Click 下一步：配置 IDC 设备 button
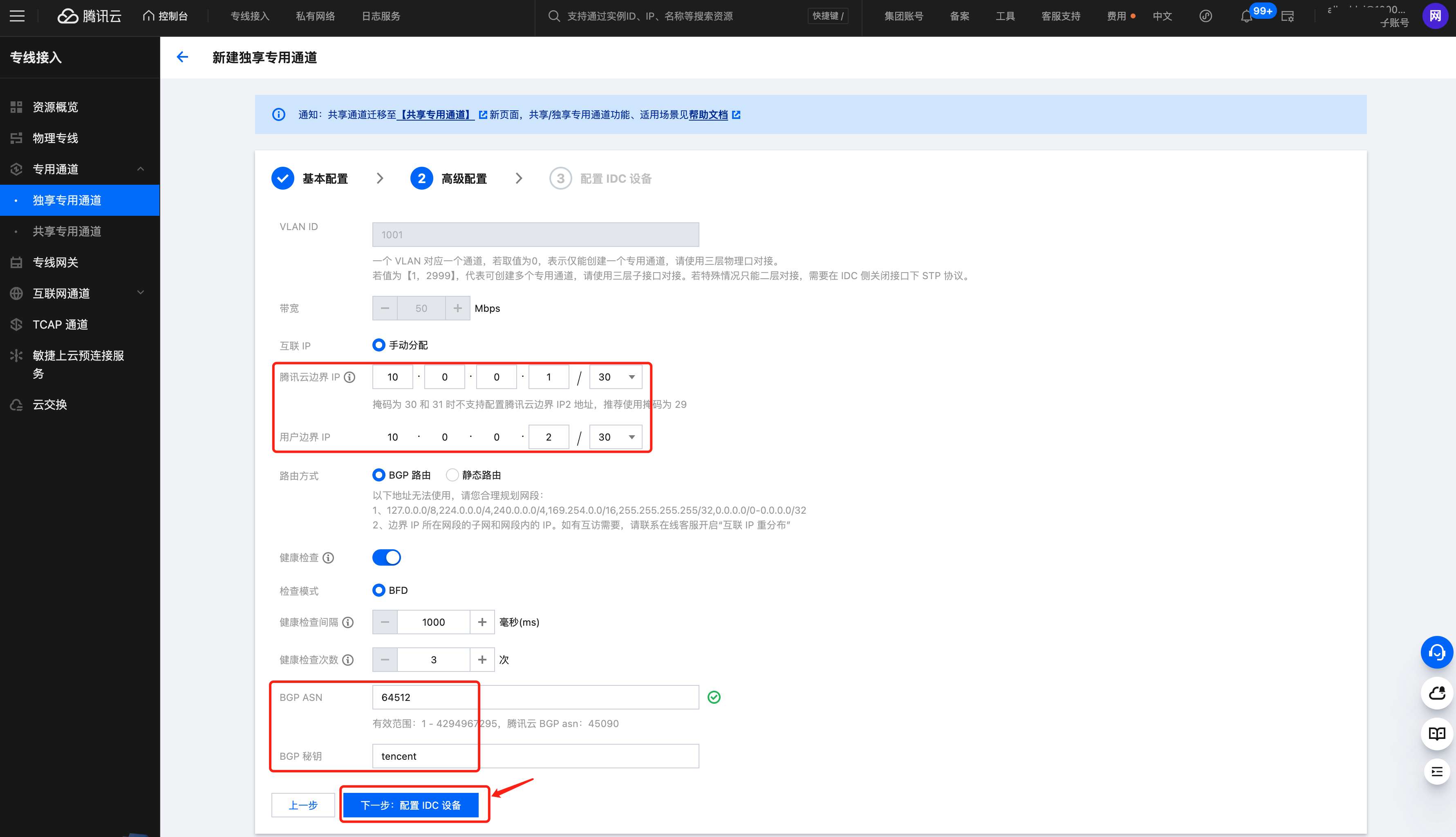Screen dimensions: 1456x837 (410, 805)
